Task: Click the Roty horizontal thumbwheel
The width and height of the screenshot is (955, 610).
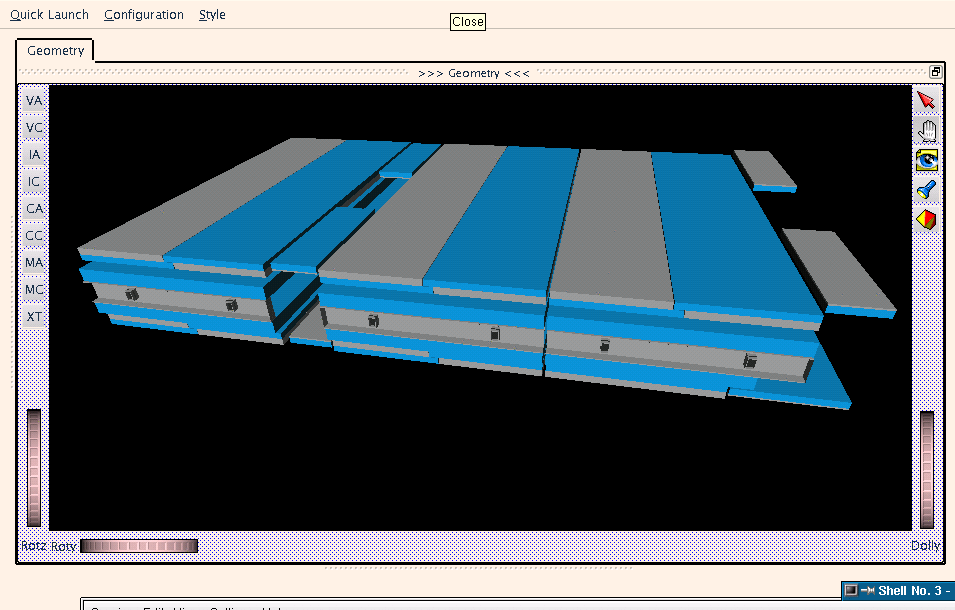Action: click(139, 546)
